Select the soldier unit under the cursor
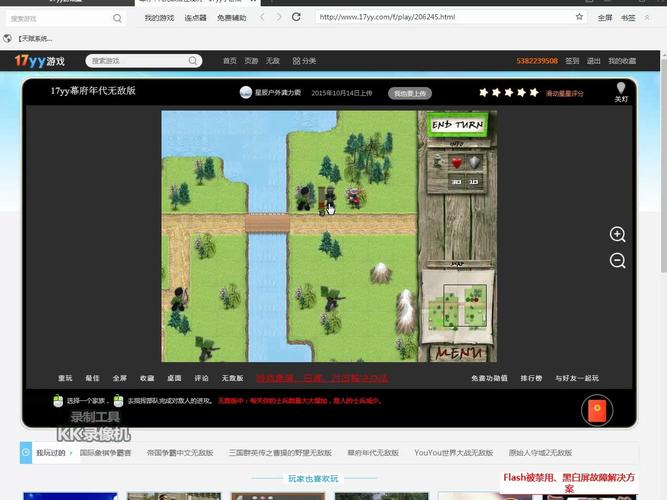The image size is (667, 500). 327,200
